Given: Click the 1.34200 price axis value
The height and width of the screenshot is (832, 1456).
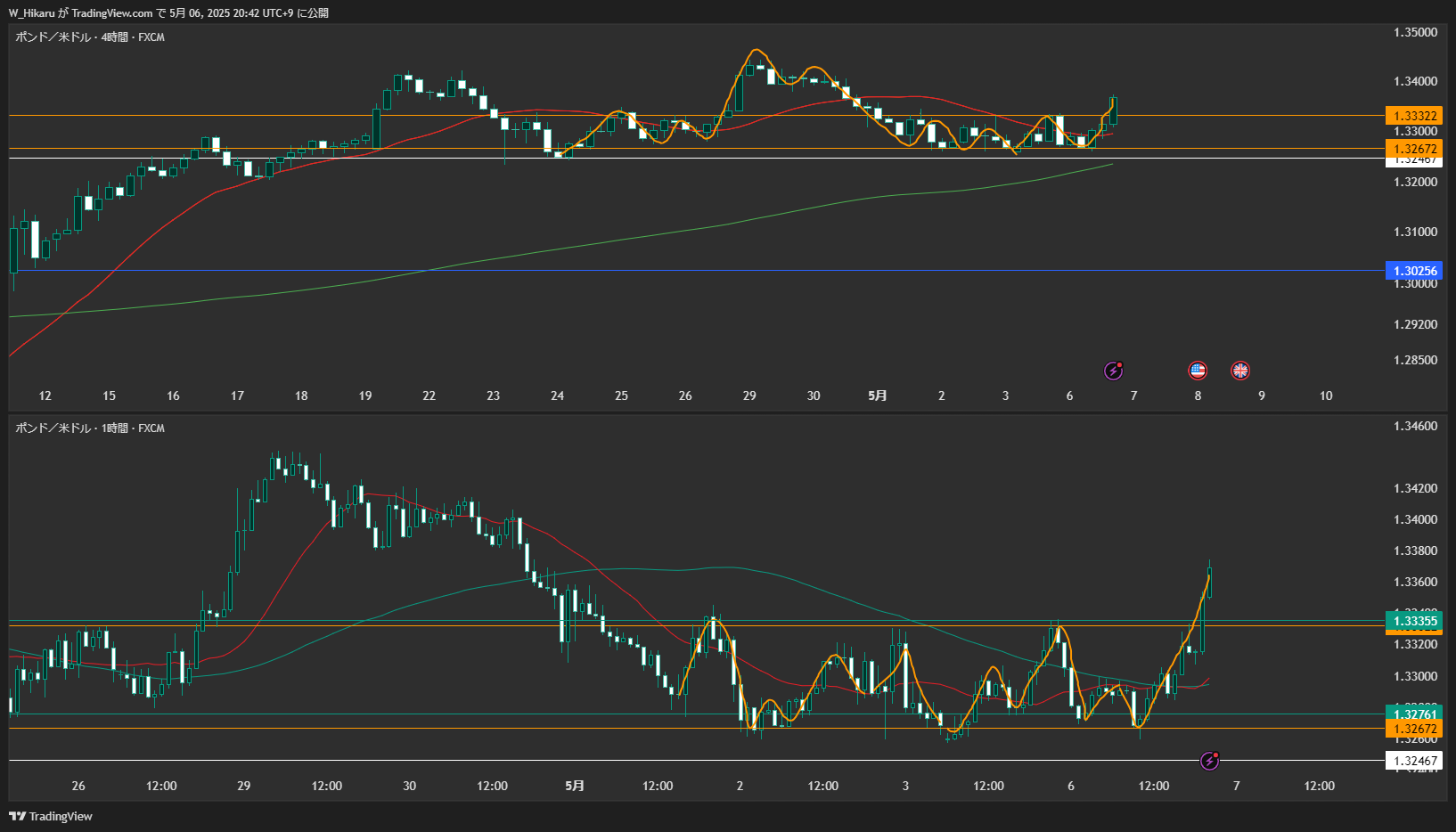Looking at the screenshot, I should [1415, 488].
